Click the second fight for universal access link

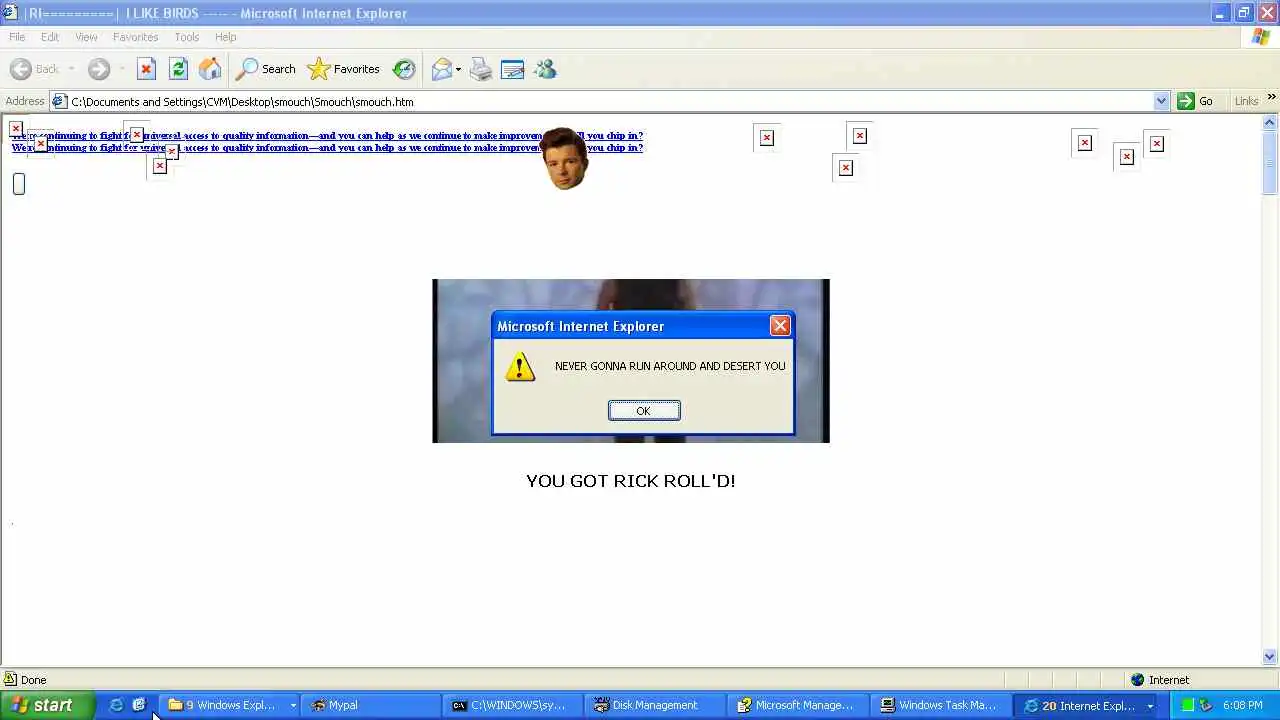pos(327,147)
